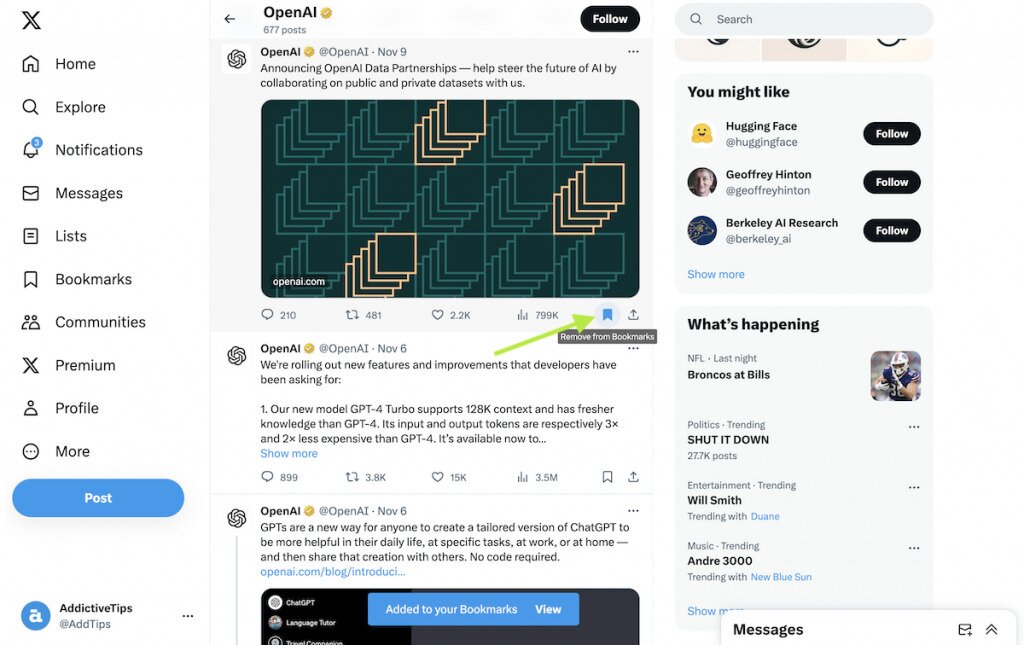This screenshot has width=1024, height=645.
Task: Expand the Show more link under trends
Action: pyautogui.click(x=715, y=610)
